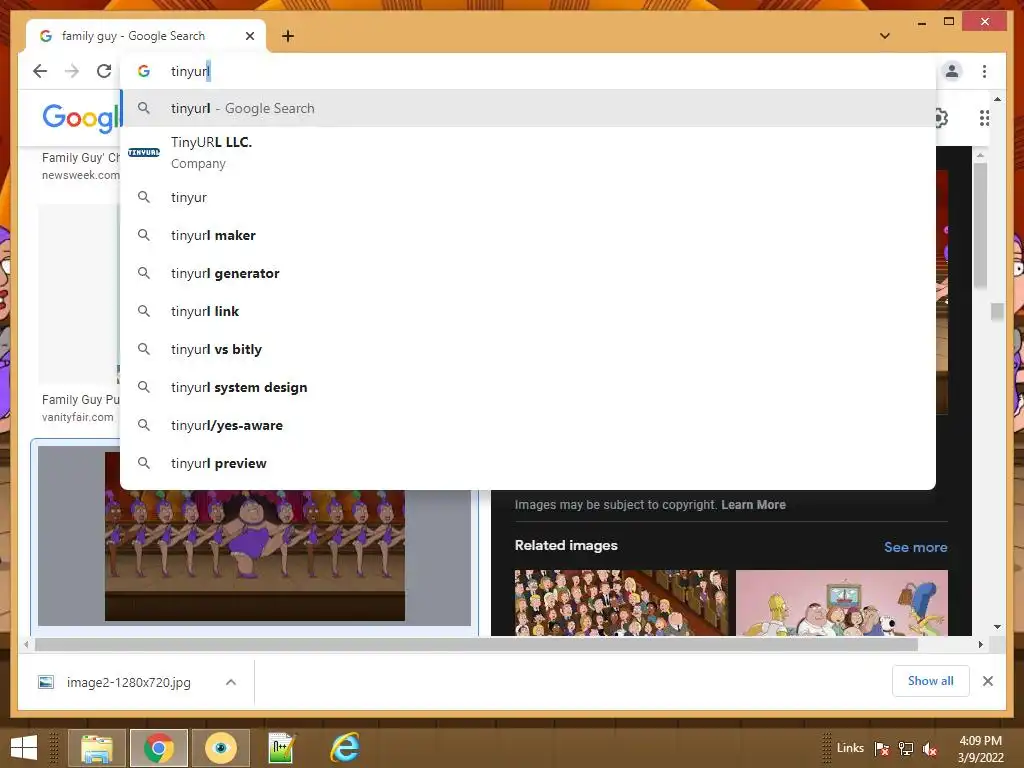Open the Chrome profile avatar icon
Image resolution: width=1024 pixels, height=768 pixels.
952,71
